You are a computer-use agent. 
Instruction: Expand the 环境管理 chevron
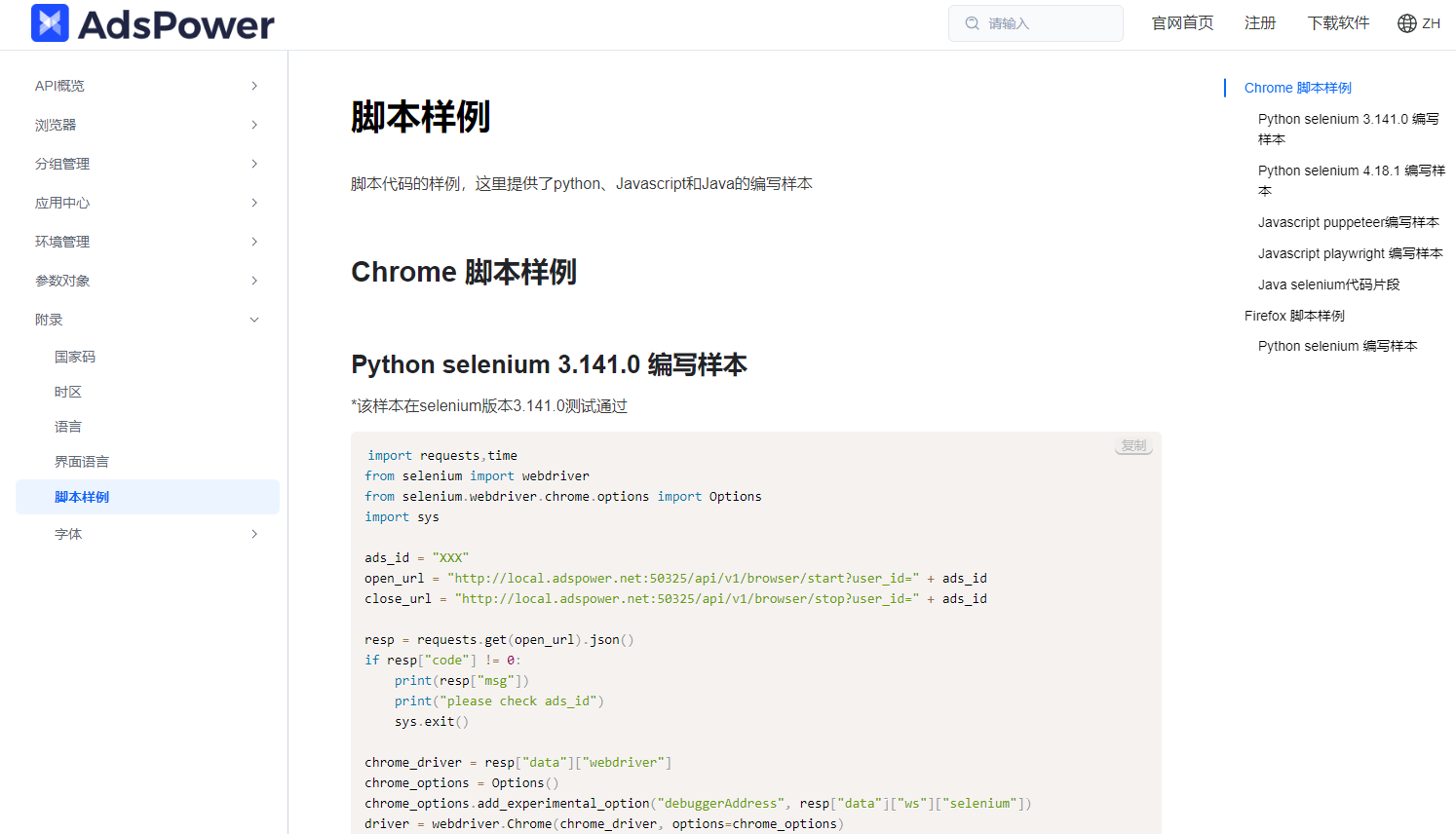(x=254, y=242)
